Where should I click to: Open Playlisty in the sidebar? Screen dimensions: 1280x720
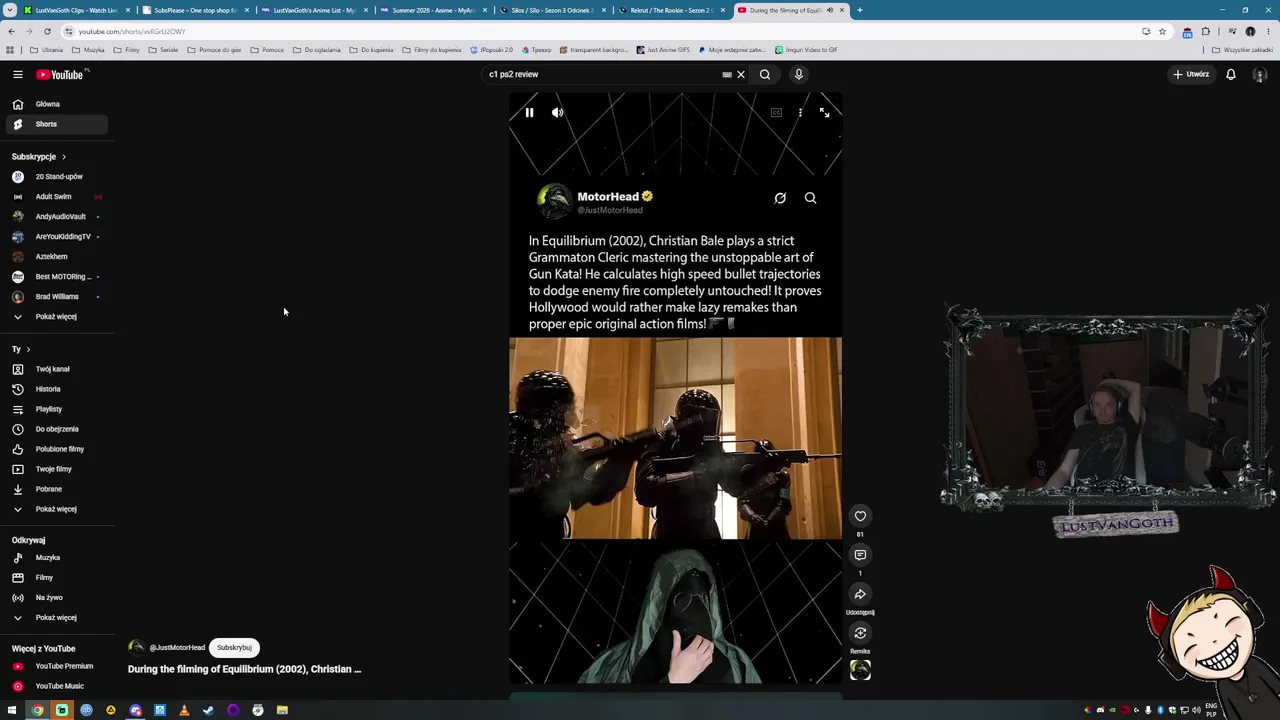coord(55,409)
